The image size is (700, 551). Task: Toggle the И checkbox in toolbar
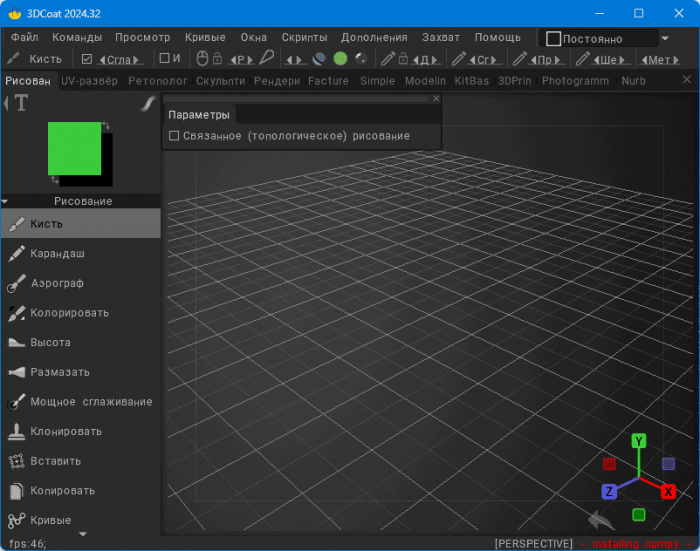165,59
